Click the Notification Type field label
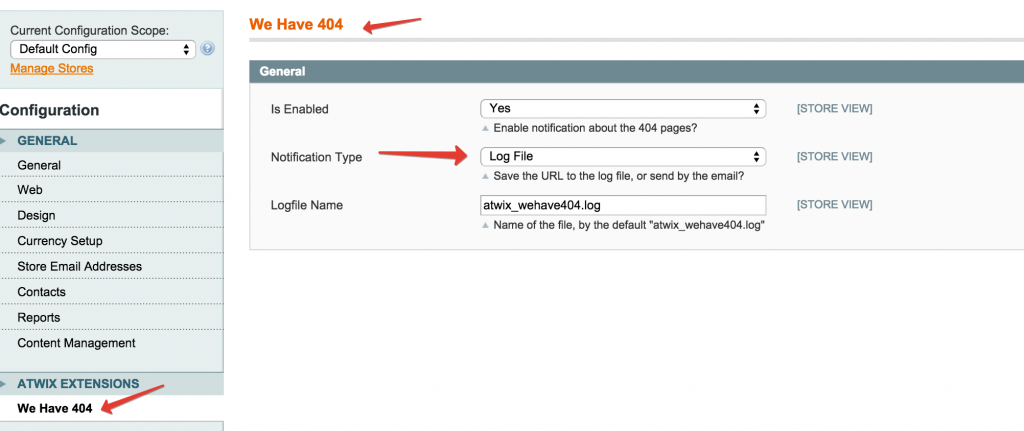Image resolution: width=1024 pixels, height=431 pixels. 316,157
